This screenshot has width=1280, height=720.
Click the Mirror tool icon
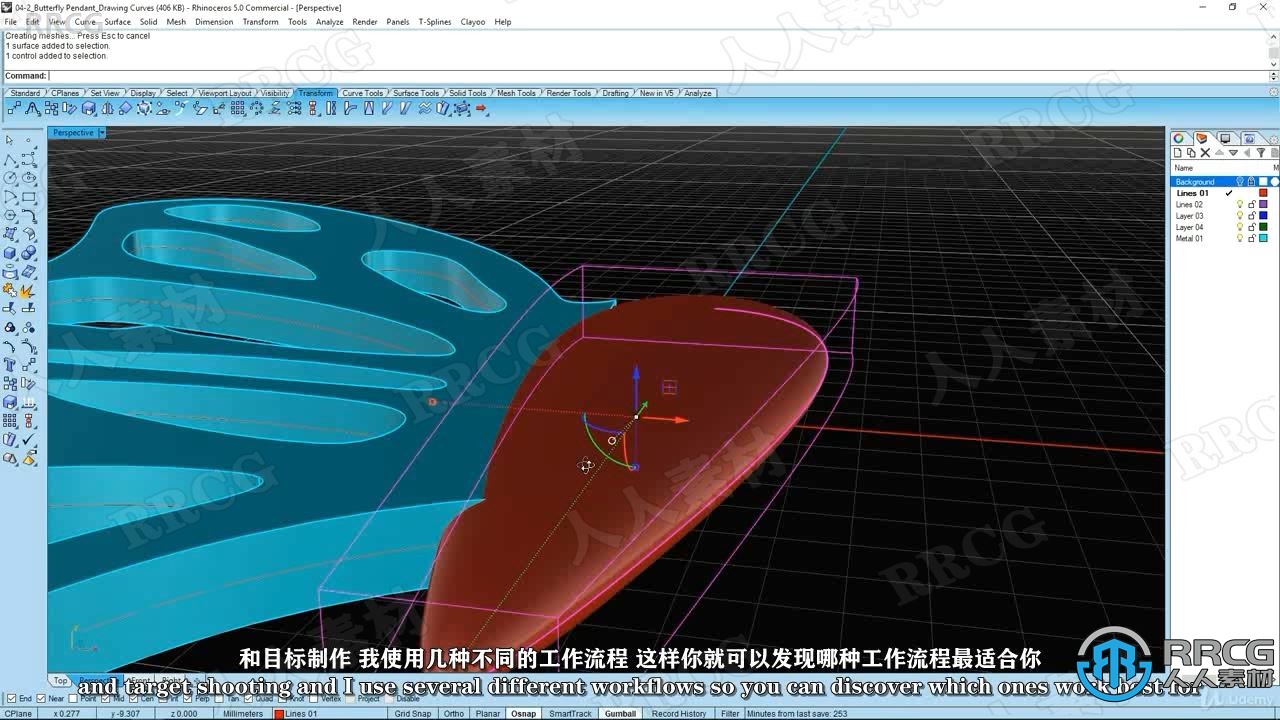106,108
